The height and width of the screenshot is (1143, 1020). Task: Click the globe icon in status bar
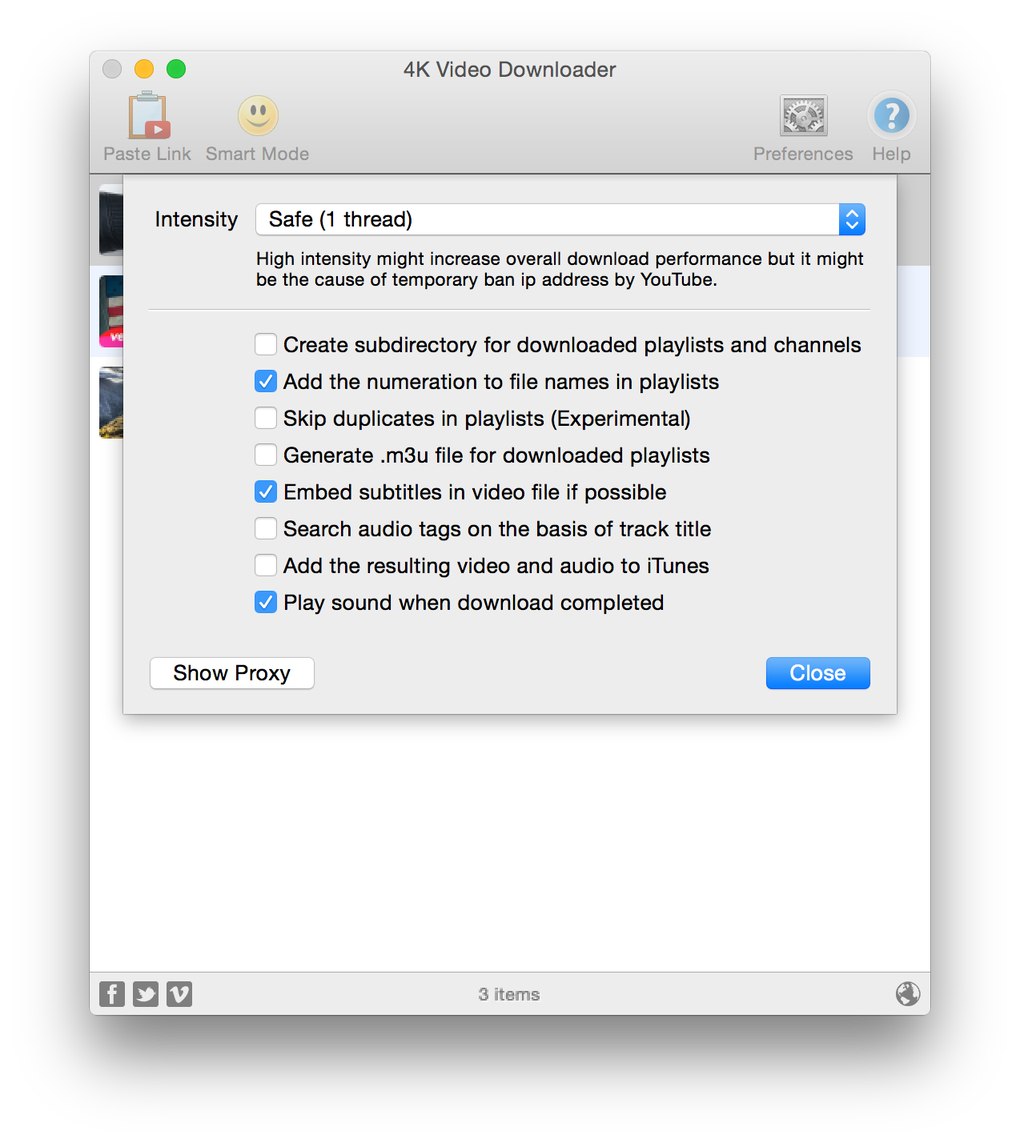click(908, 994)
